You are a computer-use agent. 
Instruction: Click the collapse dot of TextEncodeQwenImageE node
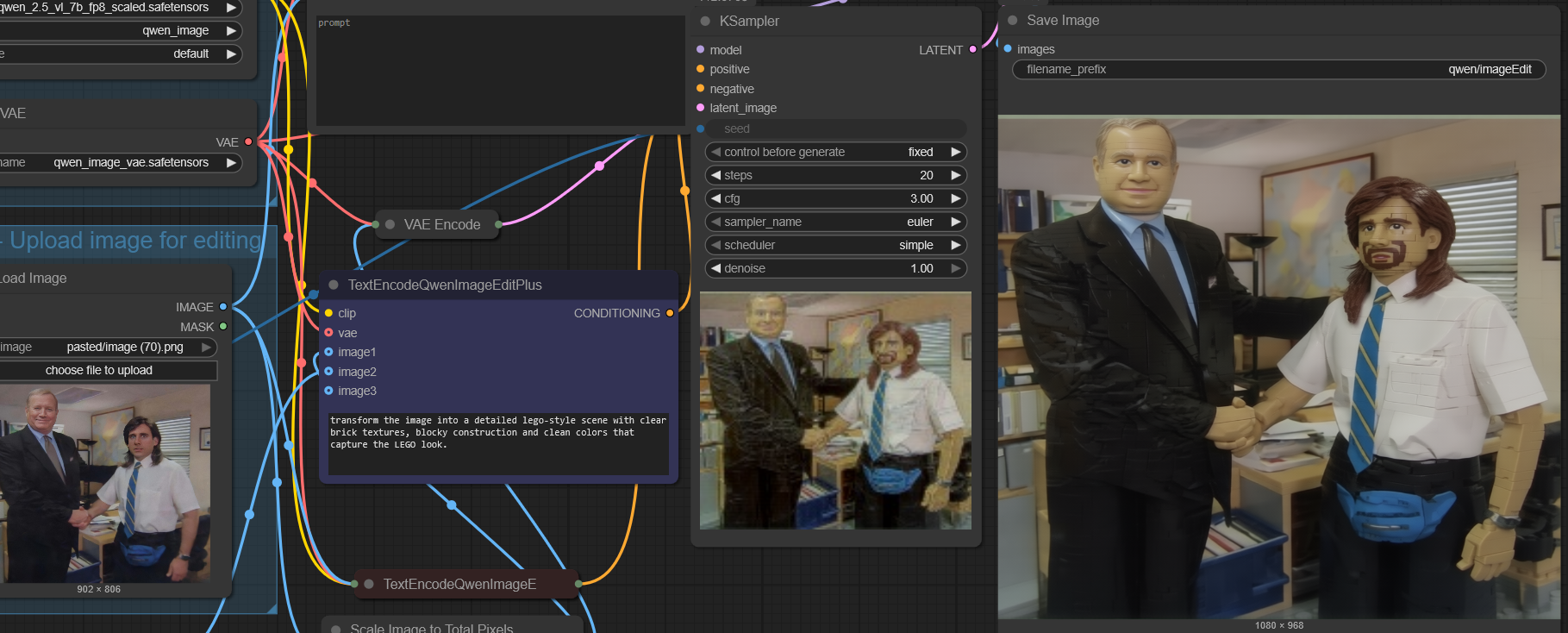point(369,584)
